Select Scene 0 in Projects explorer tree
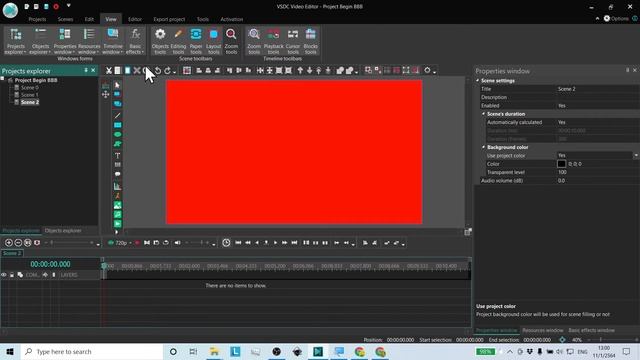 [x=30, y=88]
